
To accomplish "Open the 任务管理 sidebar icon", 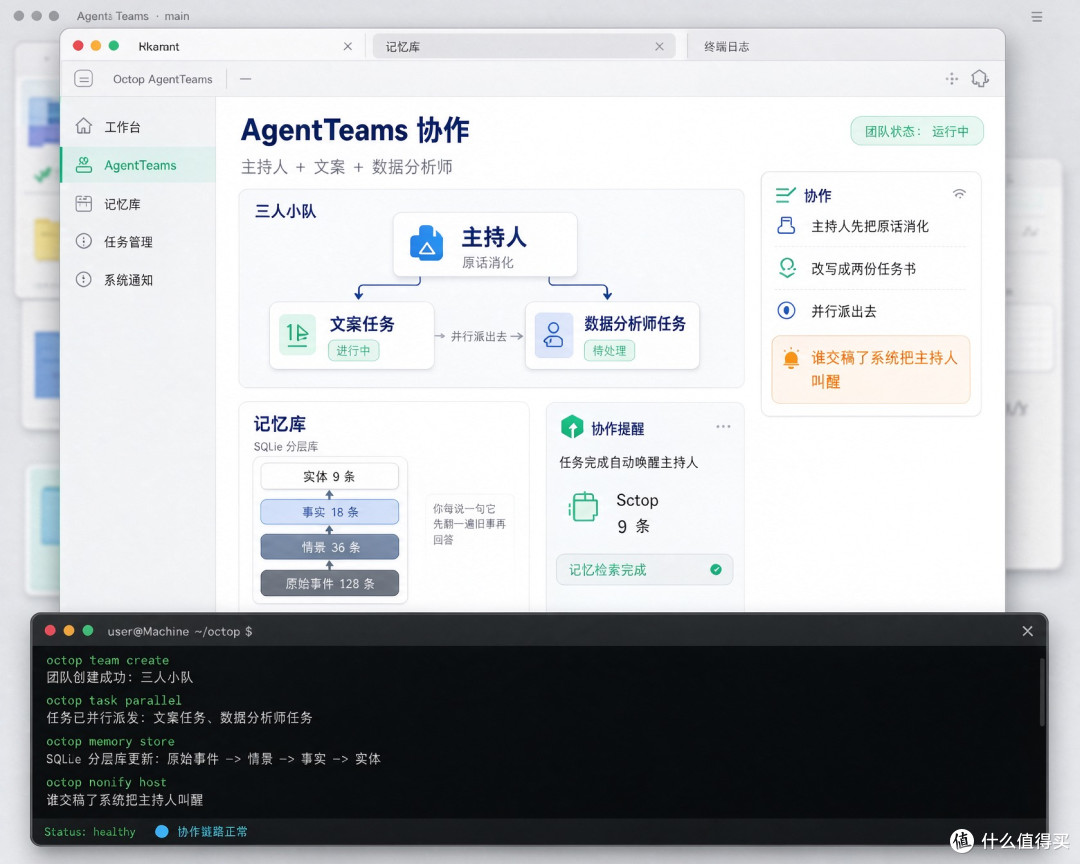I will pos(83,241).
